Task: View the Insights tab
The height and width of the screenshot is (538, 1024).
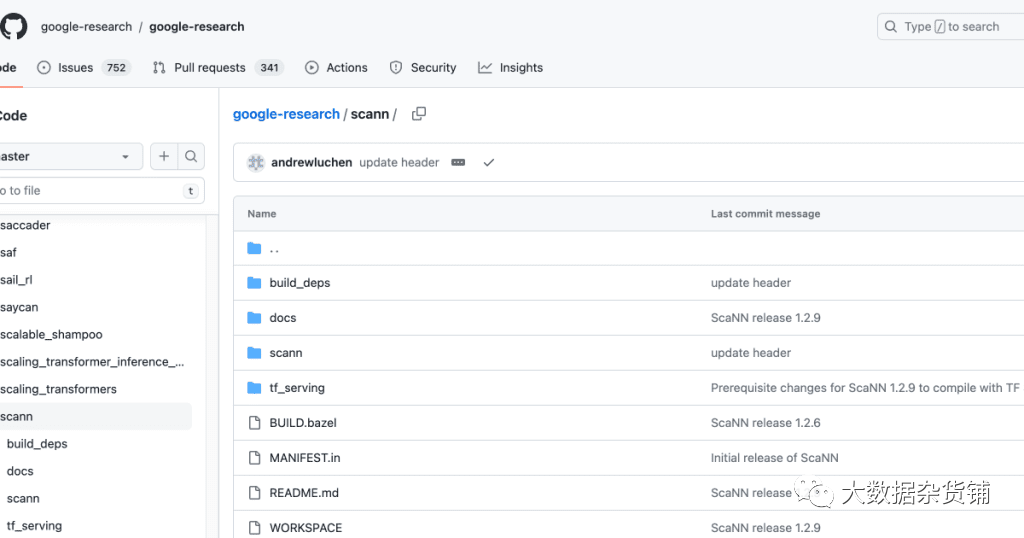Action: tap(510, 68)
